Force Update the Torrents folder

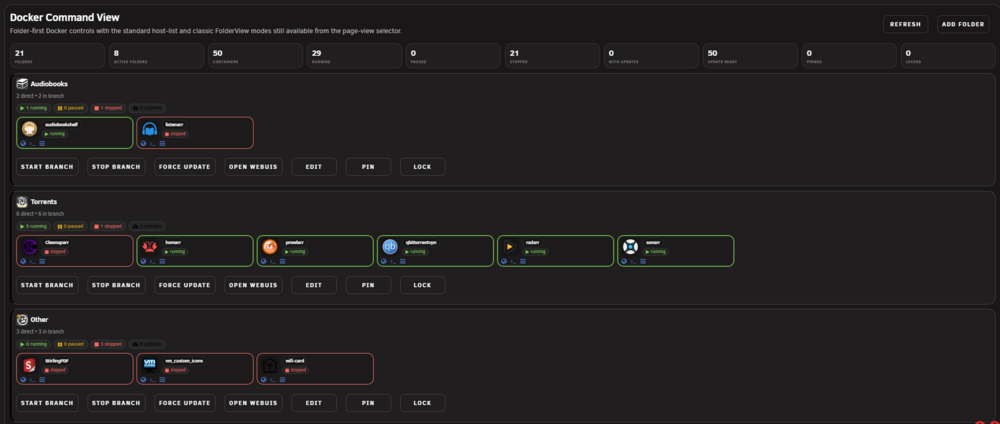pyautogui.click(x=185, y=285)
